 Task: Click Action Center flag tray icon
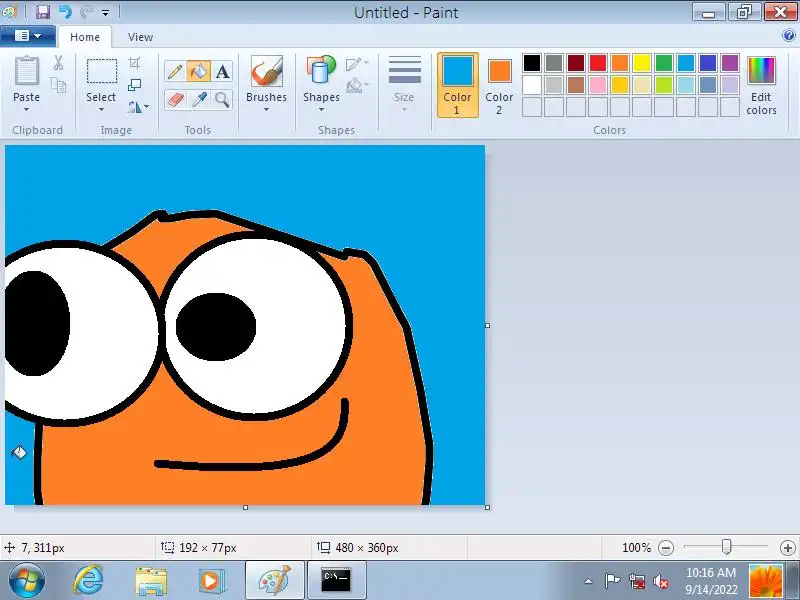point(612,581)
